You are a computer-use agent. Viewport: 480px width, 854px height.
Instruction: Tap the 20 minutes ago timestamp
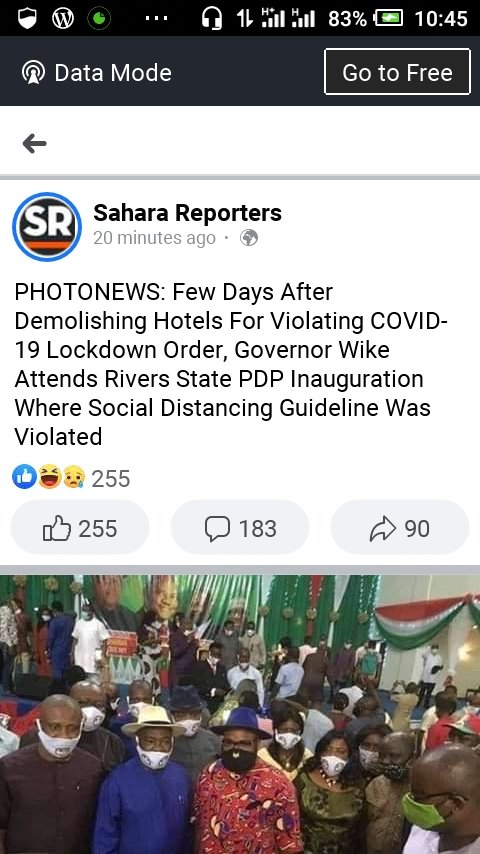click(154, 238)
